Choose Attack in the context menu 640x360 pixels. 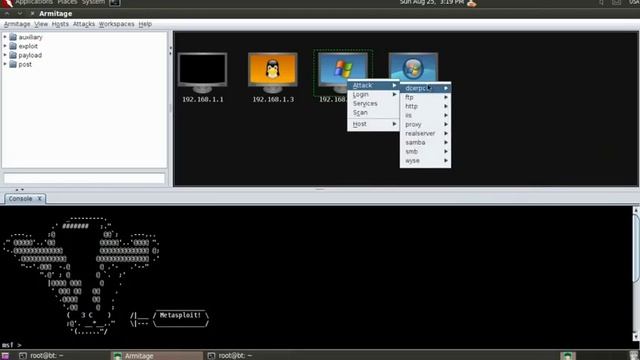tap(373, 85)
